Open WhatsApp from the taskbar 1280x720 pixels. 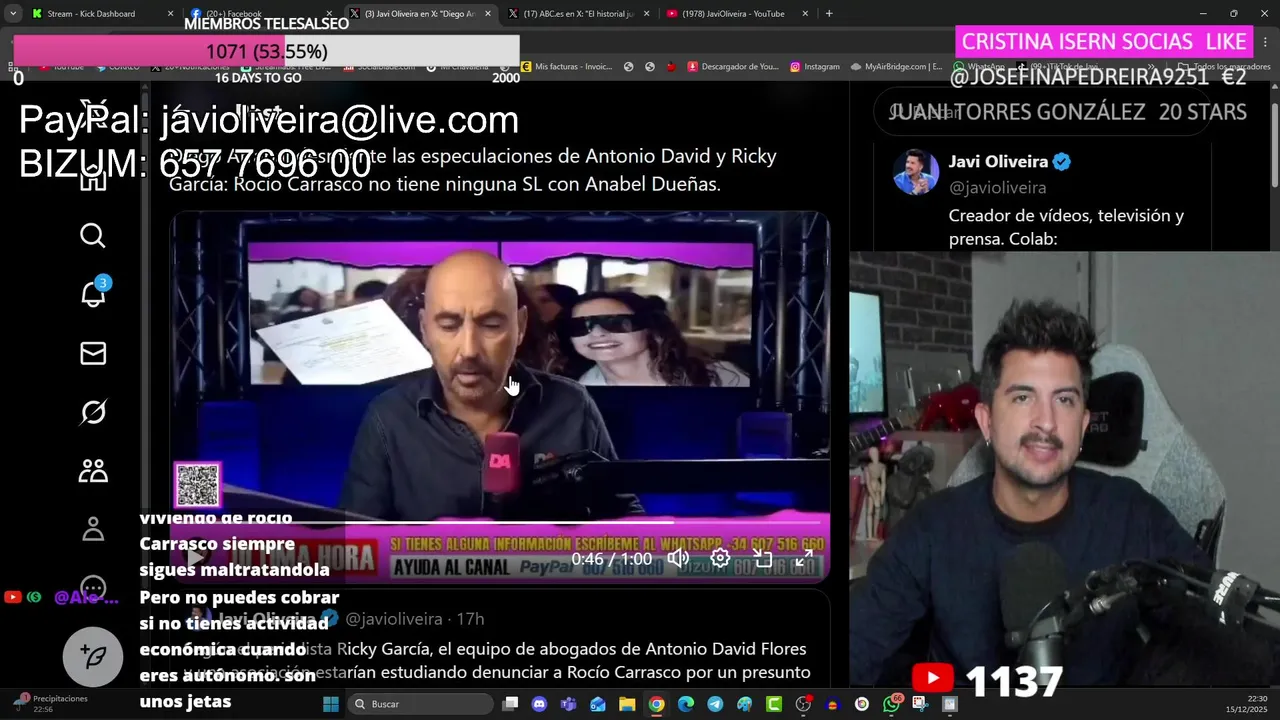[x=891, y=704]
